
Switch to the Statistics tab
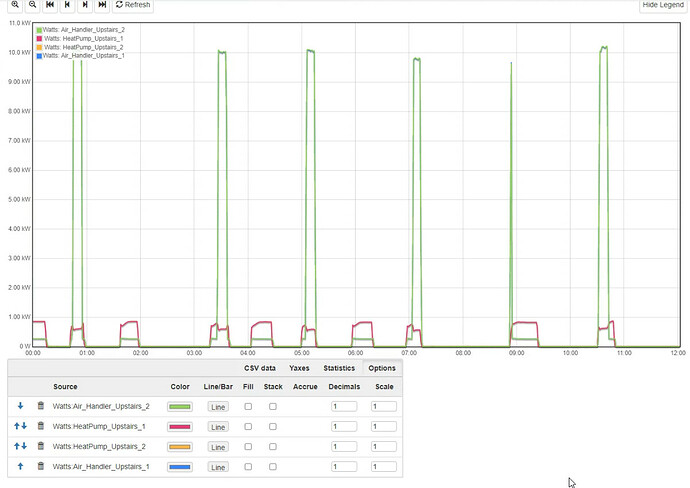(339, 368)
